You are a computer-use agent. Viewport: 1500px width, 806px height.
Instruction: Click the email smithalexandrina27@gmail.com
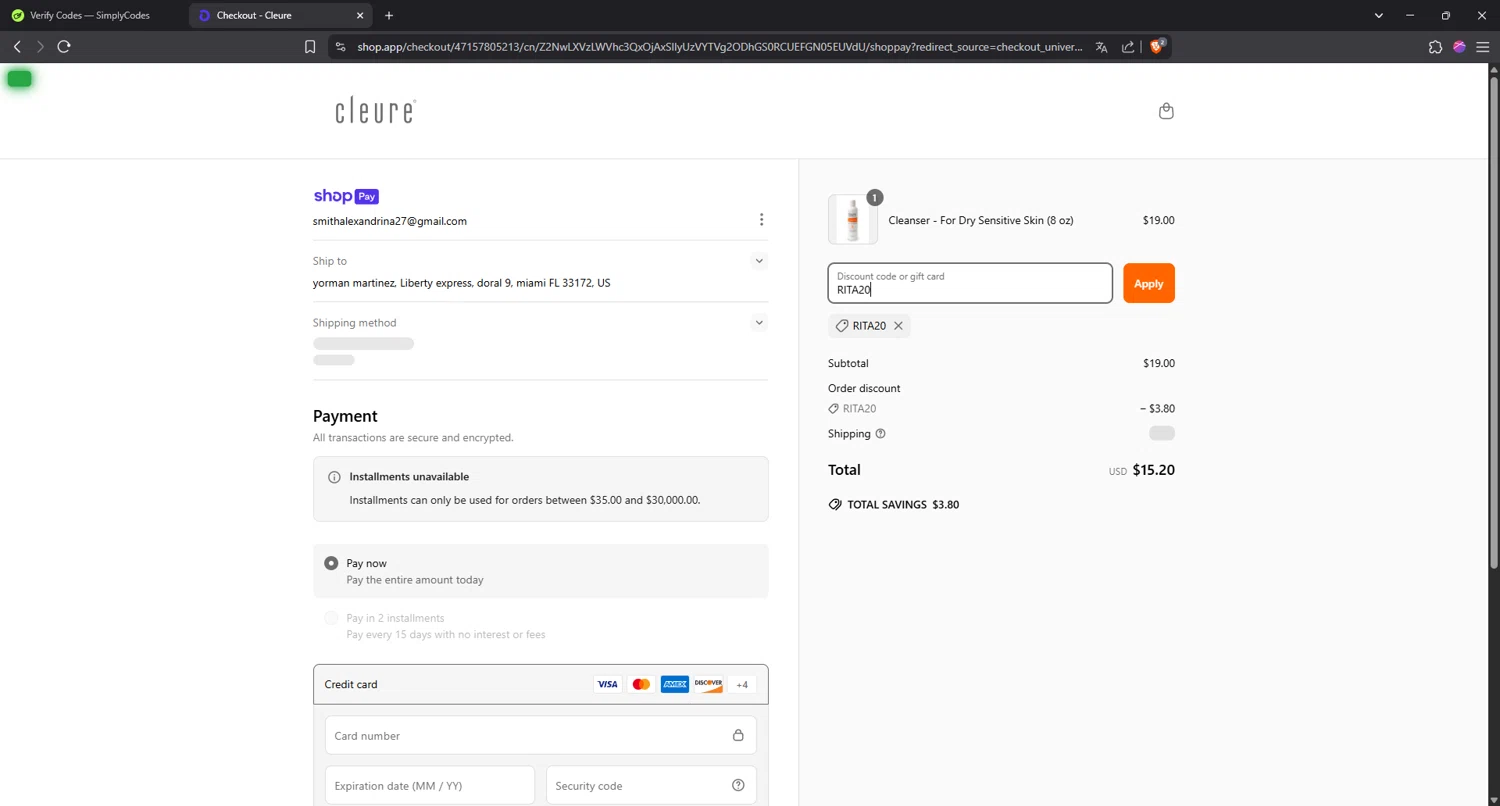(390, 221)
